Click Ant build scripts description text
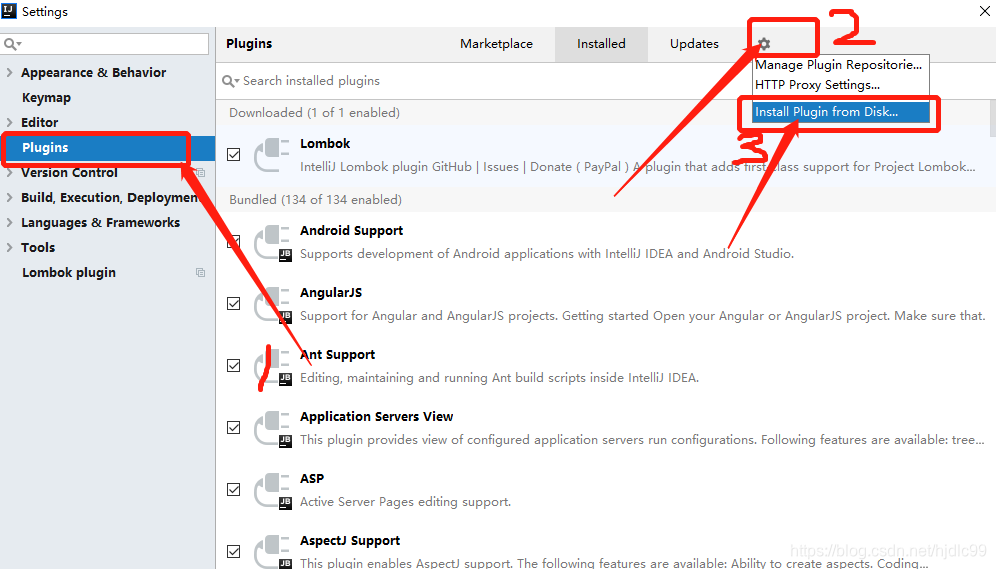Viewport: 996px width, 569px height. tap(499, 378)
